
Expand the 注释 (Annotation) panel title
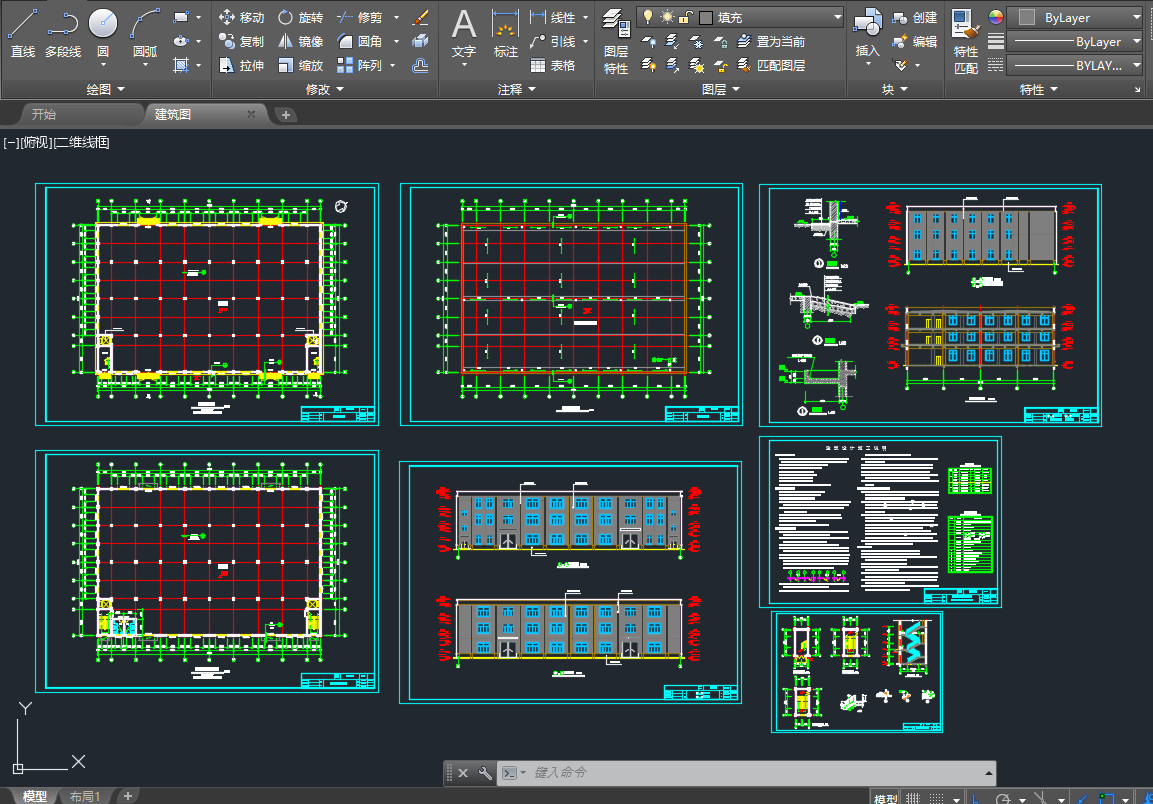tap(516, 89)
